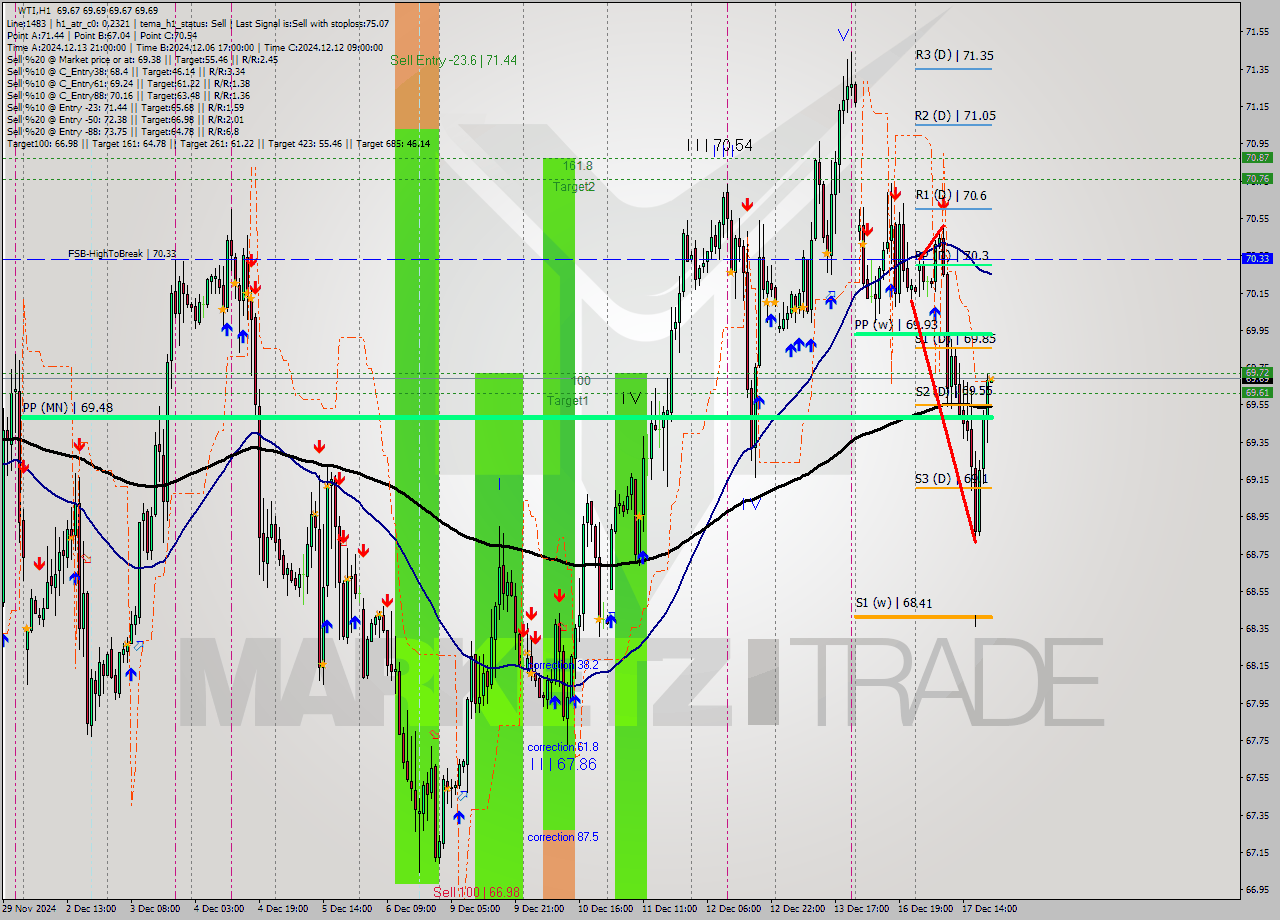Click the green 70.76 price tag
Viewport: 1280px width, 920px height.
pyautogui.click(x=1257, y=179)
